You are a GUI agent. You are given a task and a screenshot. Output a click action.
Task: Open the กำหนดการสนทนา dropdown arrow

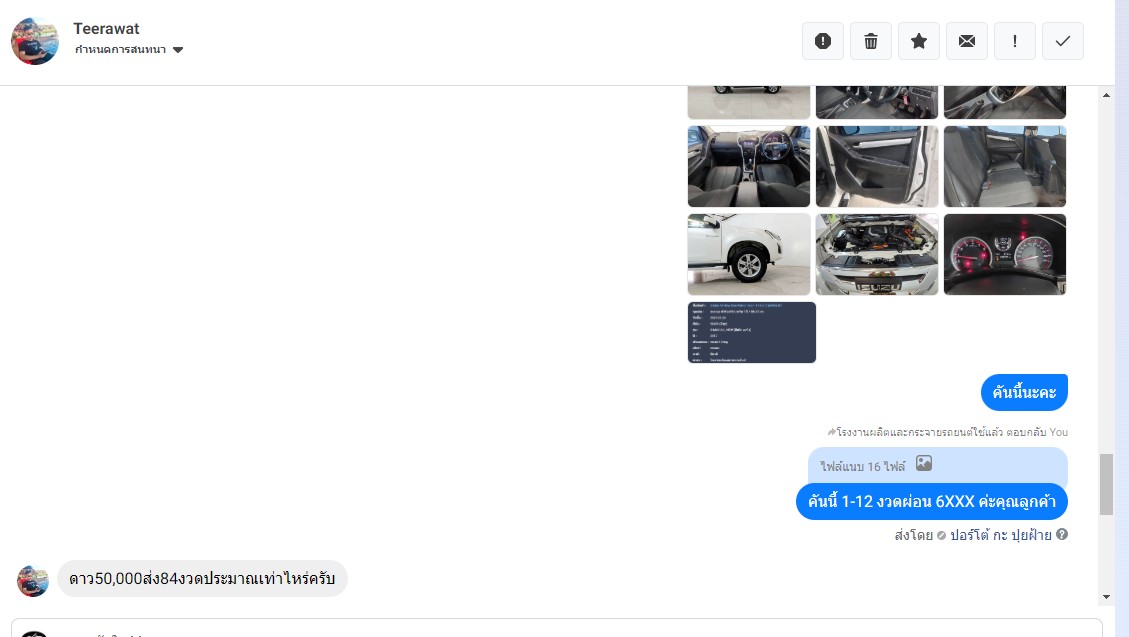tap(178, 50)
